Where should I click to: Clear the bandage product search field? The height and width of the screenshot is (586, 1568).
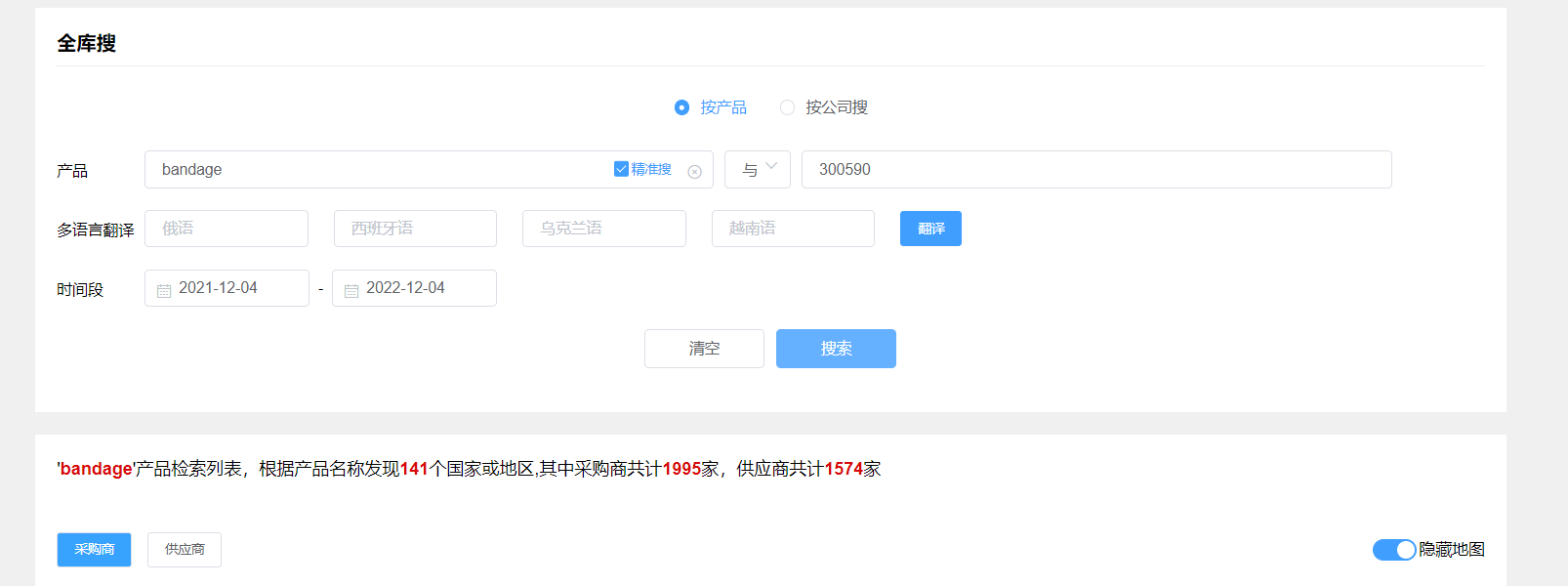(x=694, y=172)
